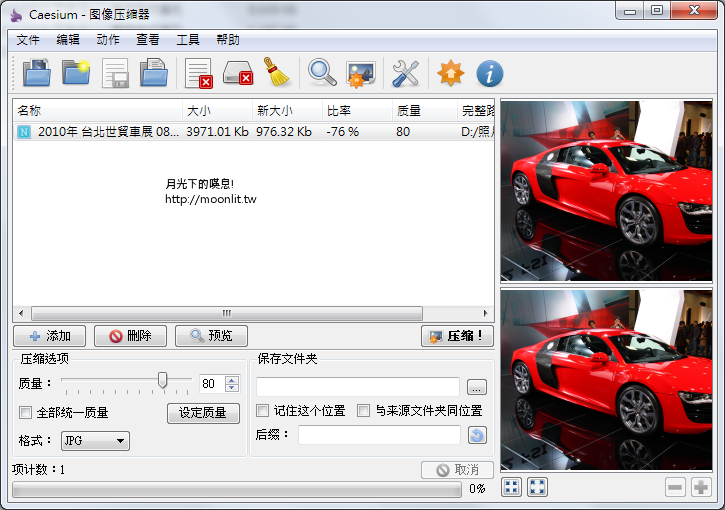
Task: Click the compress picture icon with gear
Action: click(360, 73)
